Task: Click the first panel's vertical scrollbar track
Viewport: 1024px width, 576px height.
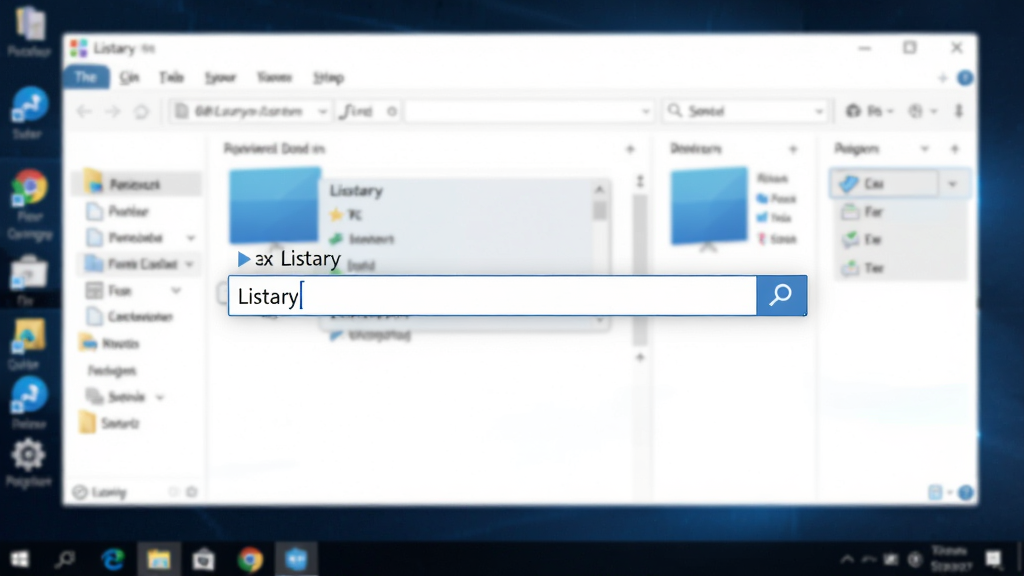Action: tap(640, 270)
